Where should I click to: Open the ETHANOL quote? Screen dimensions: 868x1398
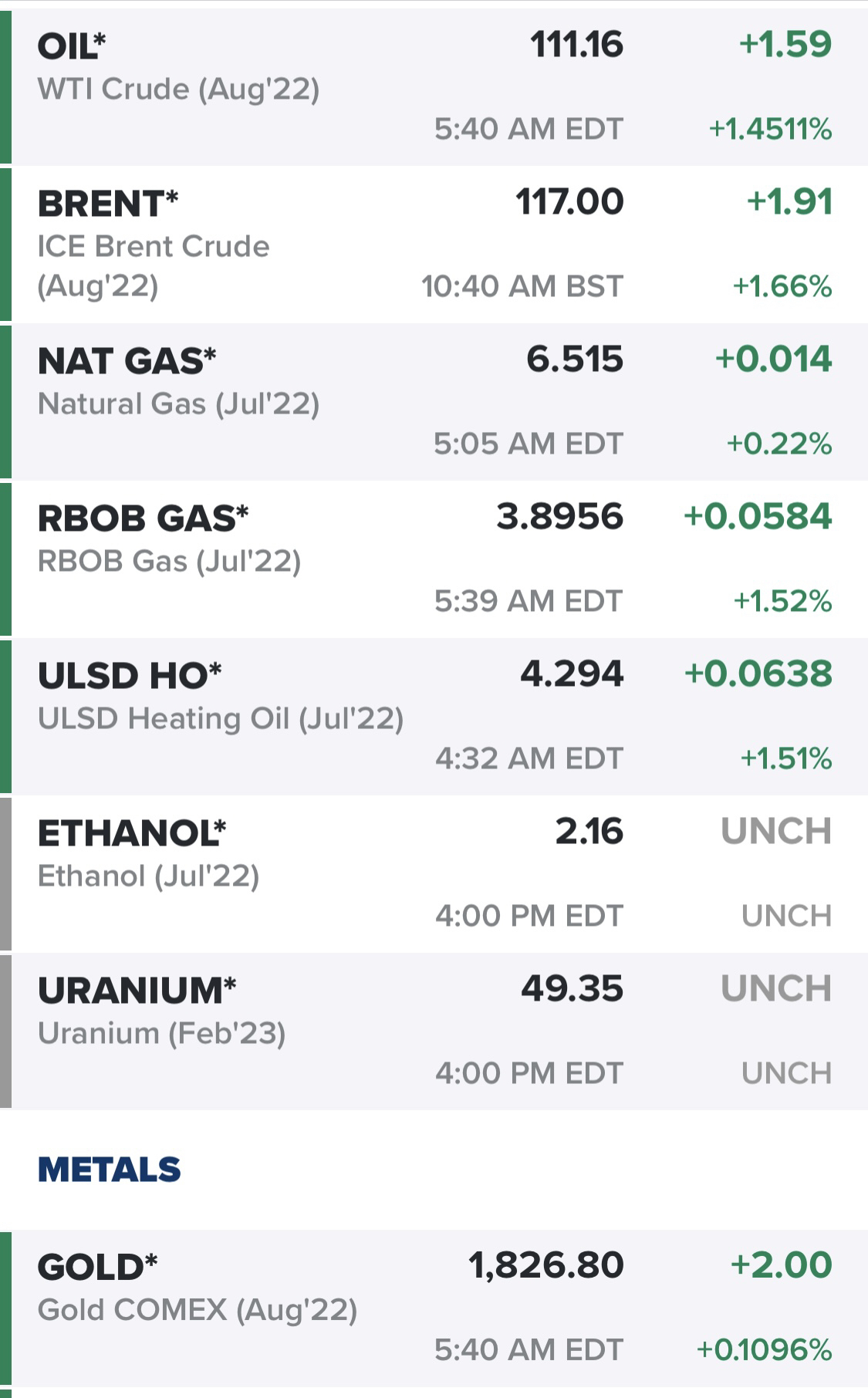point(434,874)
